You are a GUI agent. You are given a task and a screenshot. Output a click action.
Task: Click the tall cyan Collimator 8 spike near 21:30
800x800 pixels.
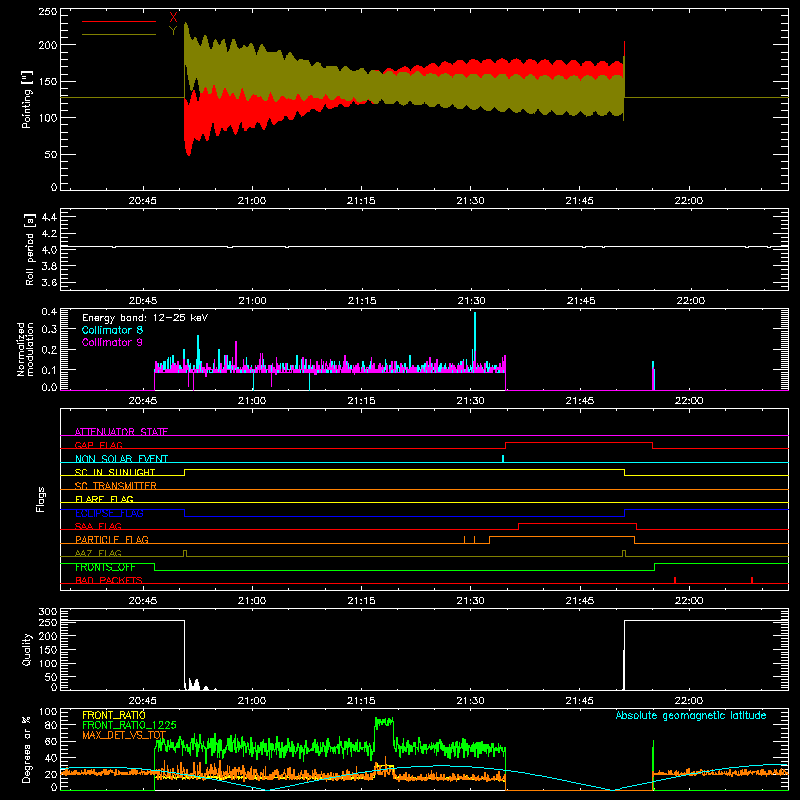tap(475, 337)
